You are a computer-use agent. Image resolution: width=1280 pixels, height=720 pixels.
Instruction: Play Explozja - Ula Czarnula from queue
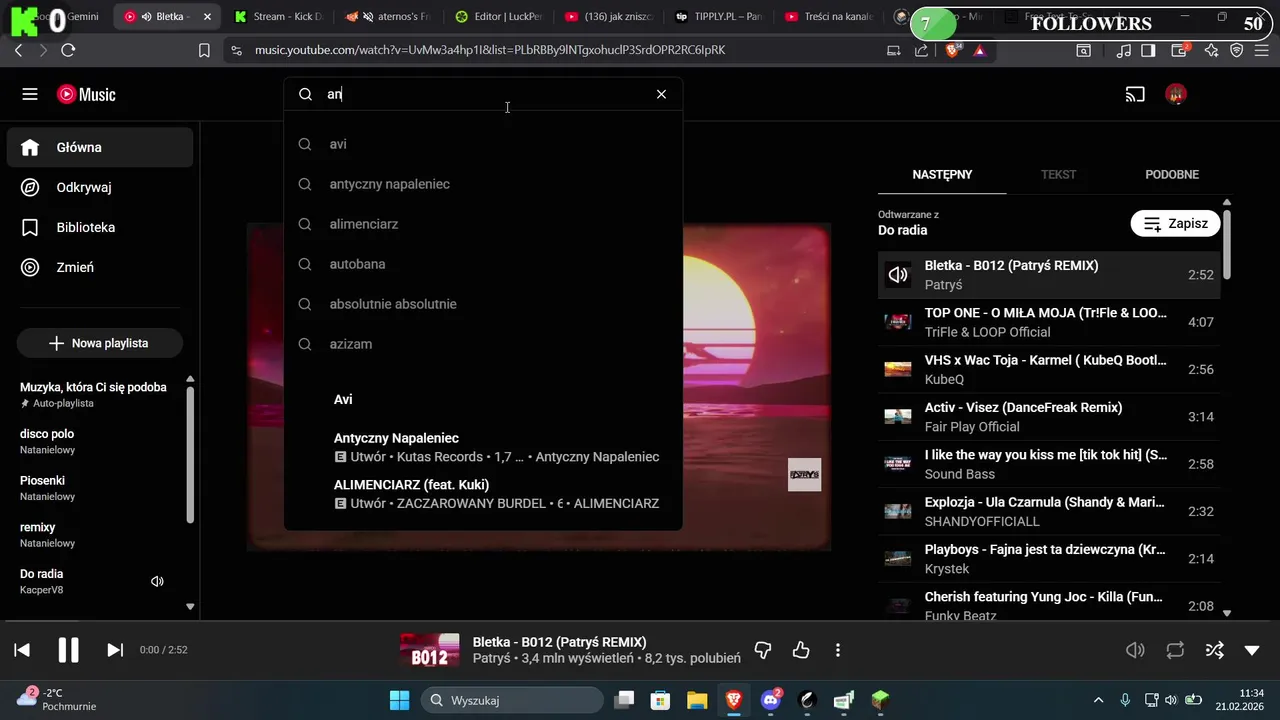point(1049,511)
